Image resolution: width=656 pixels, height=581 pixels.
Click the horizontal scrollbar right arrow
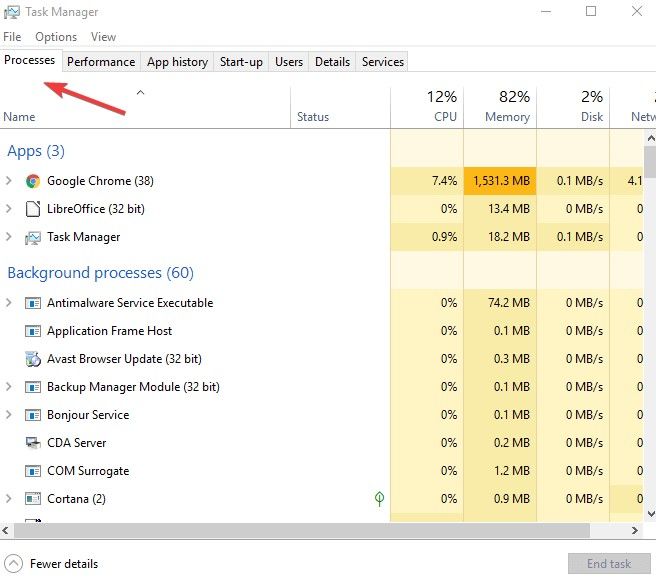635,530
